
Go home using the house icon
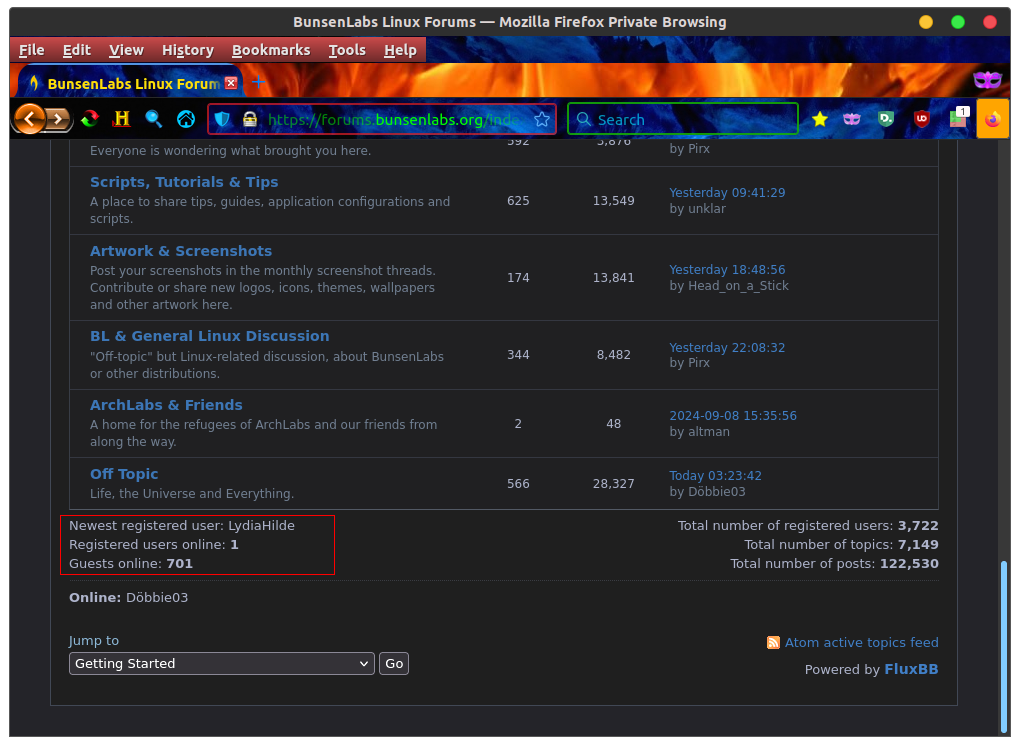[186, 119]
